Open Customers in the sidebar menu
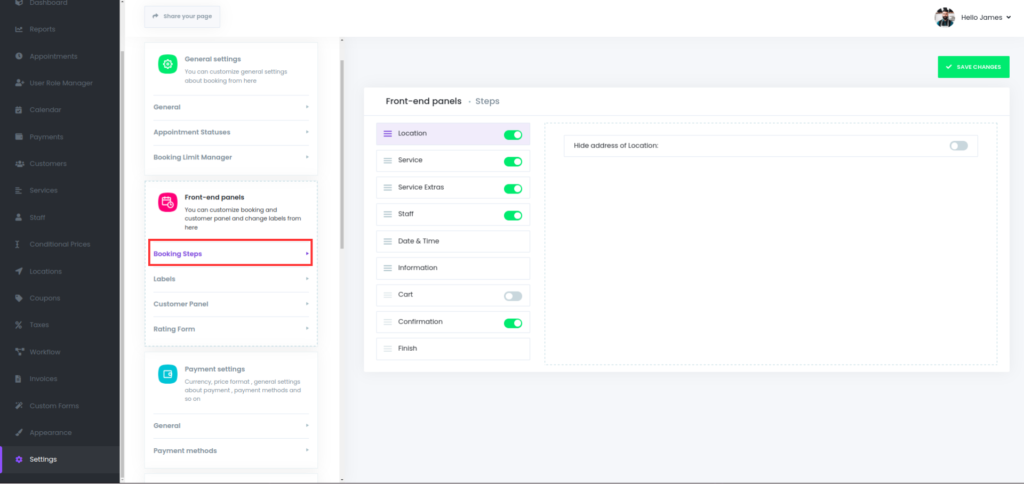 pos(48,164)
